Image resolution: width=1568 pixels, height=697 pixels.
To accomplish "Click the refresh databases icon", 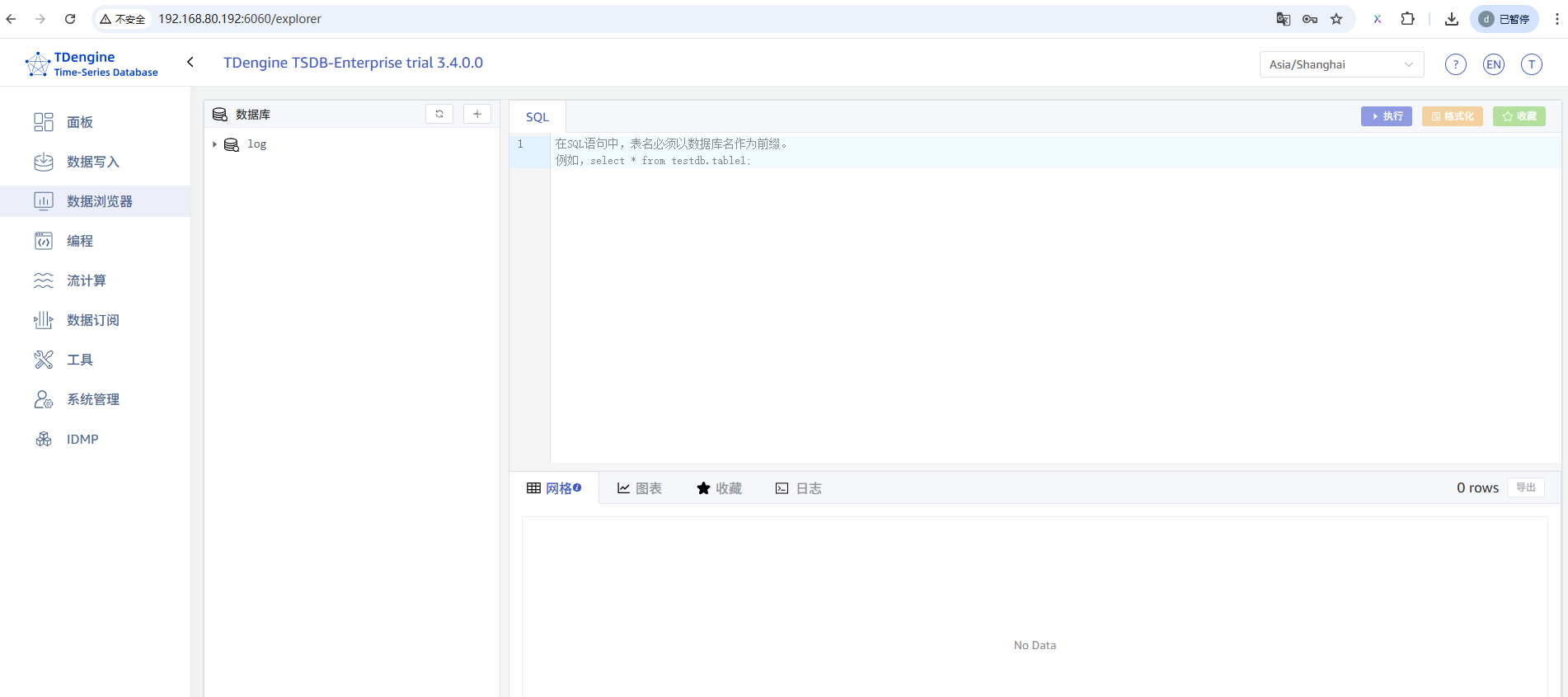I will (439, 114).
